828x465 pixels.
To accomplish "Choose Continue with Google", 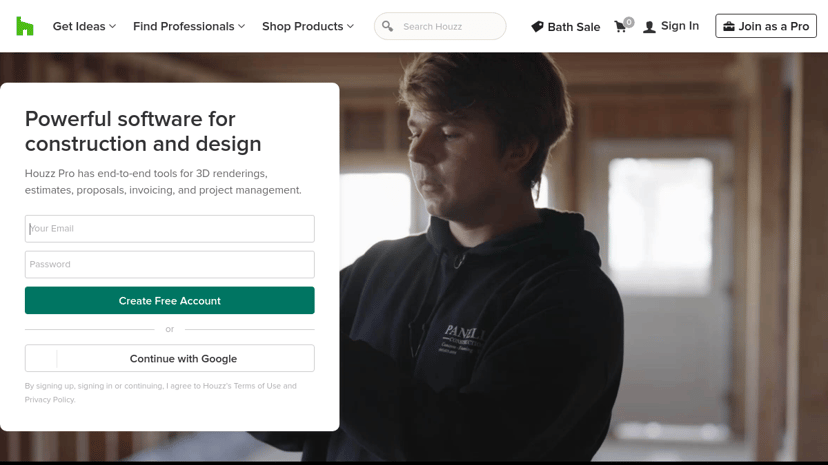I will (x=170, y=358).
